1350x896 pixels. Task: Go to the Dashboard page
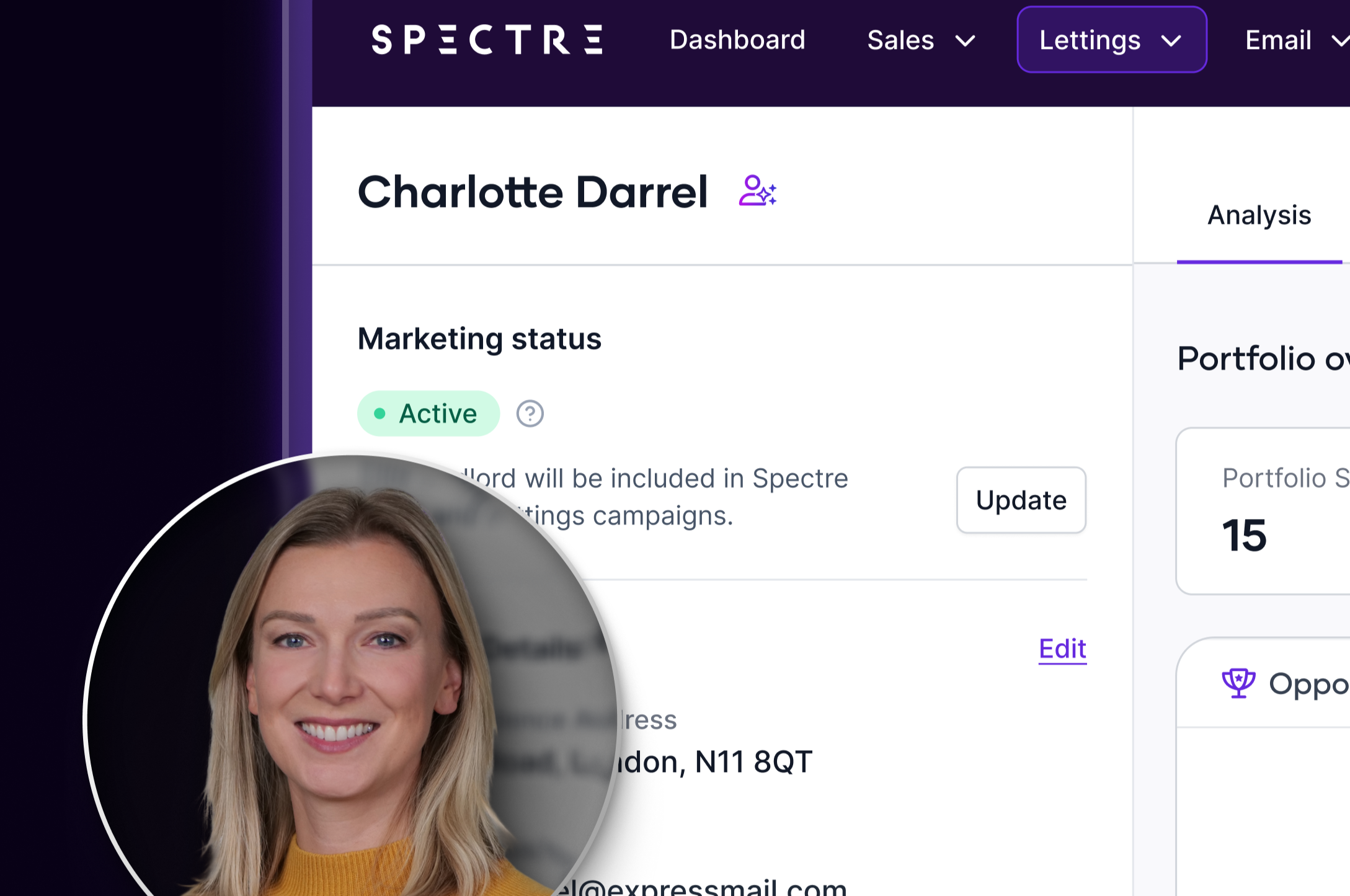[x=737, y=40]
